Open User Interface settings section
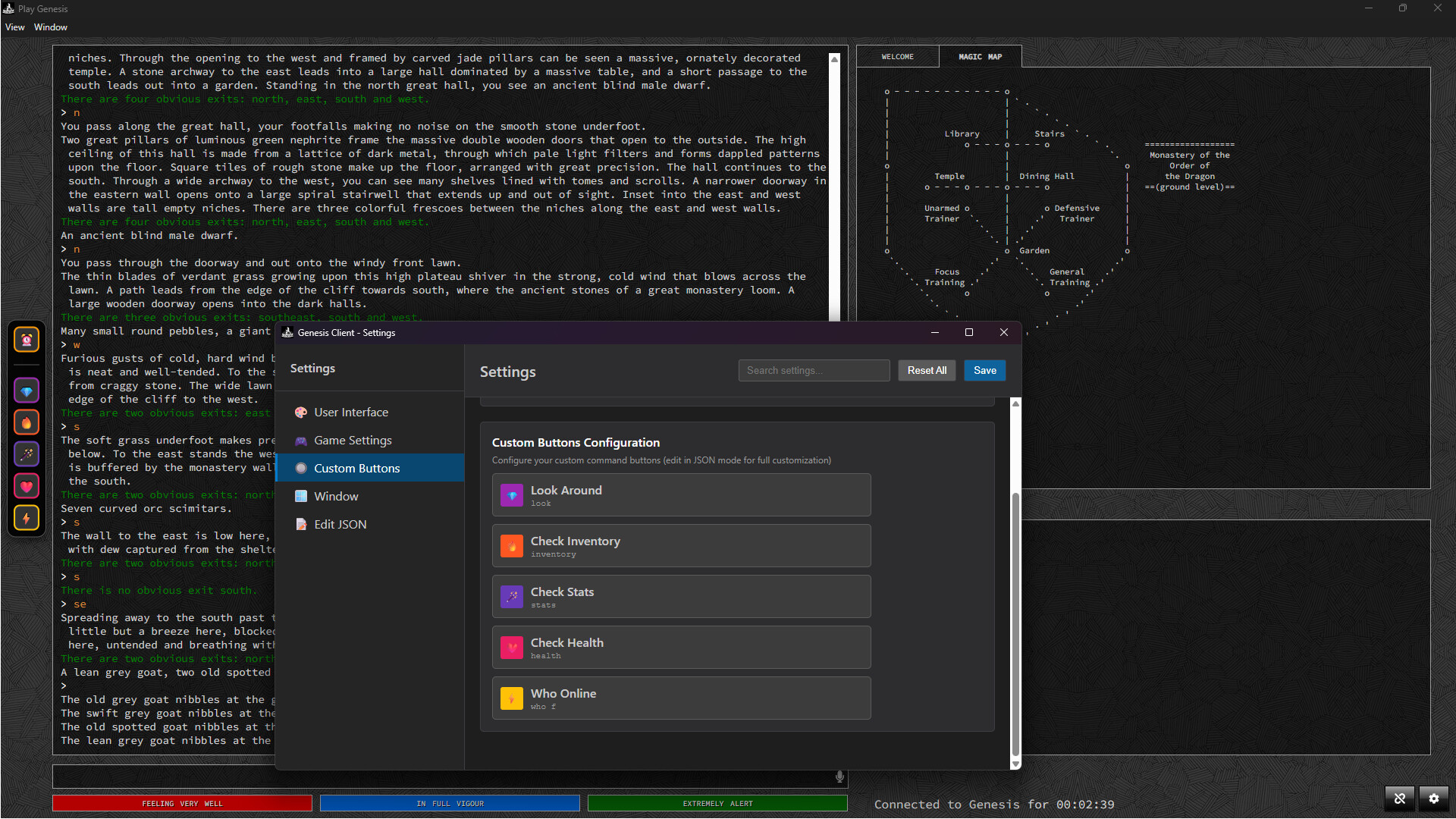Screen dimensions: 1456x819 click(x=370, y=413)
